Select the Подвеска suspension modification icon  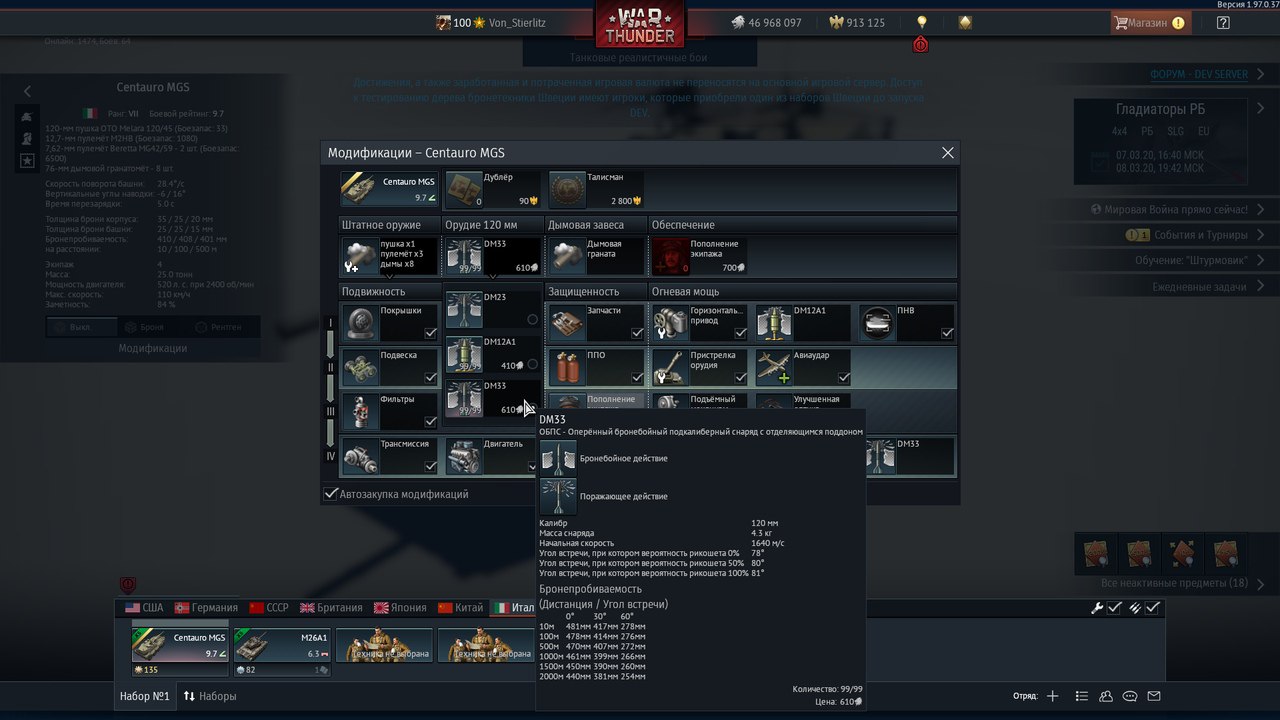click(x=359, y=368)
